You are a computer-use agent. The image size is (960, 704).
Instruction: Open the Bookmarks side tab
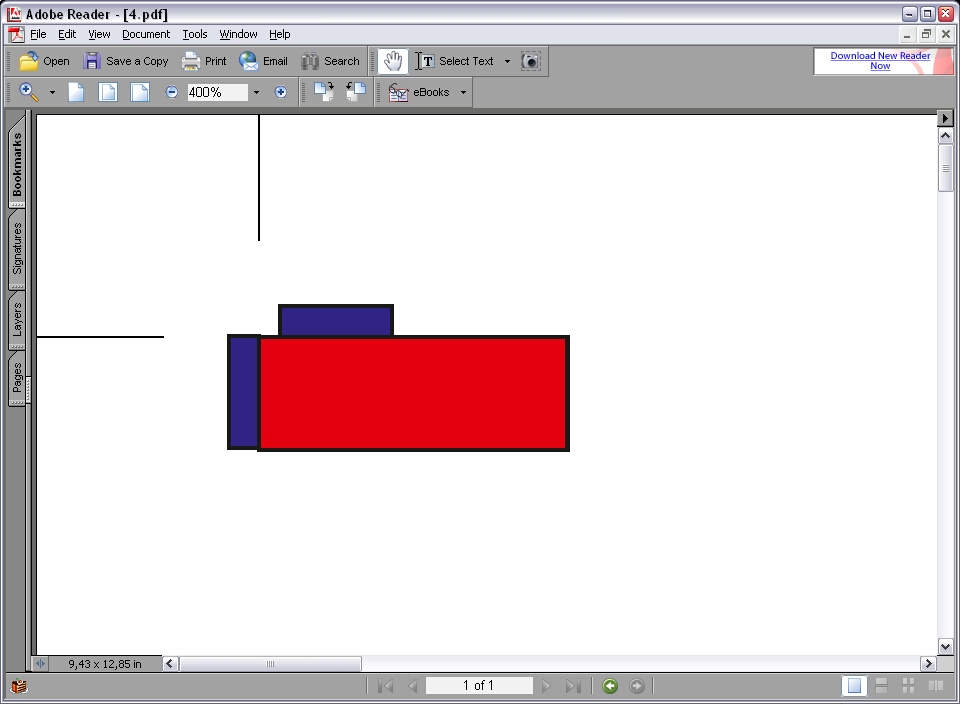point(17,162)
